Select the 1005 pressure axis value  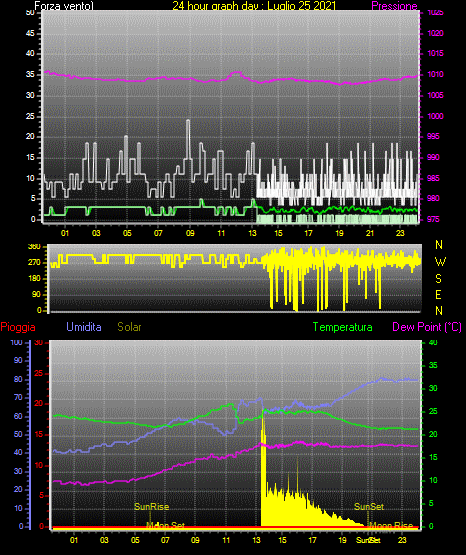coord(435,95)
